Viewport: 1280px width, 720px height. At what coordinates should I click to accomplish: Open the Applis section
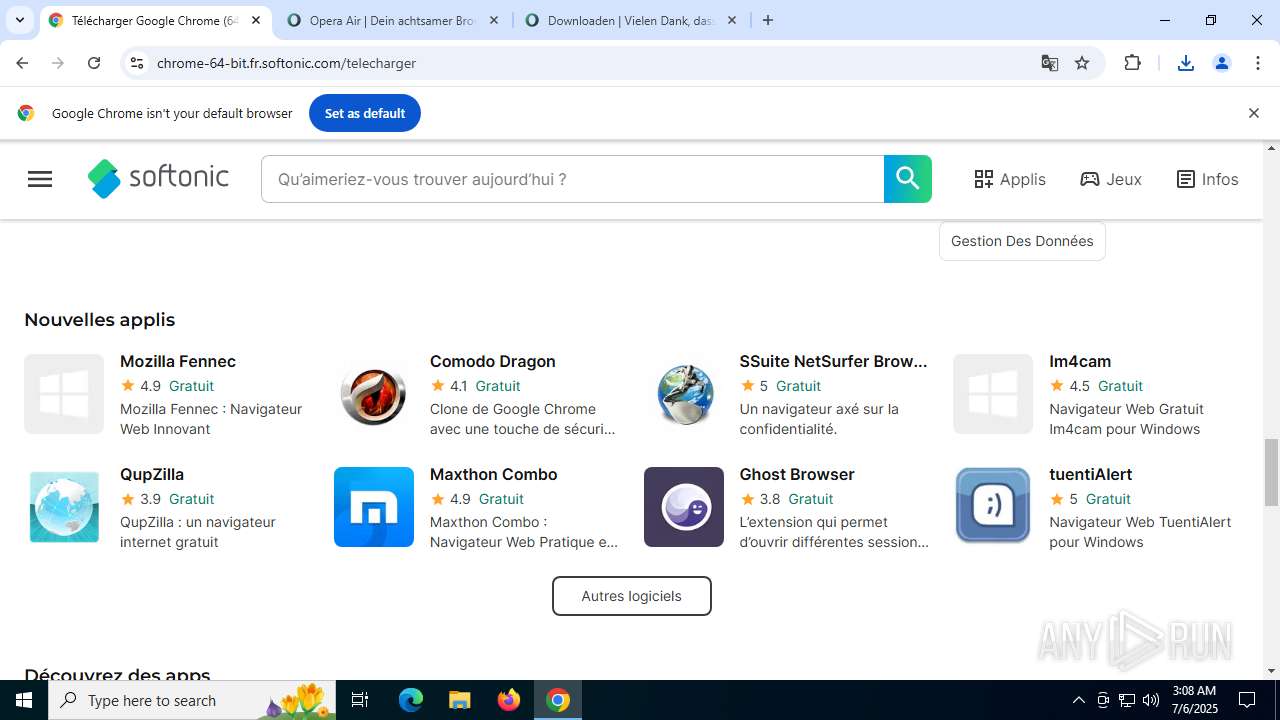(1010, 179)
